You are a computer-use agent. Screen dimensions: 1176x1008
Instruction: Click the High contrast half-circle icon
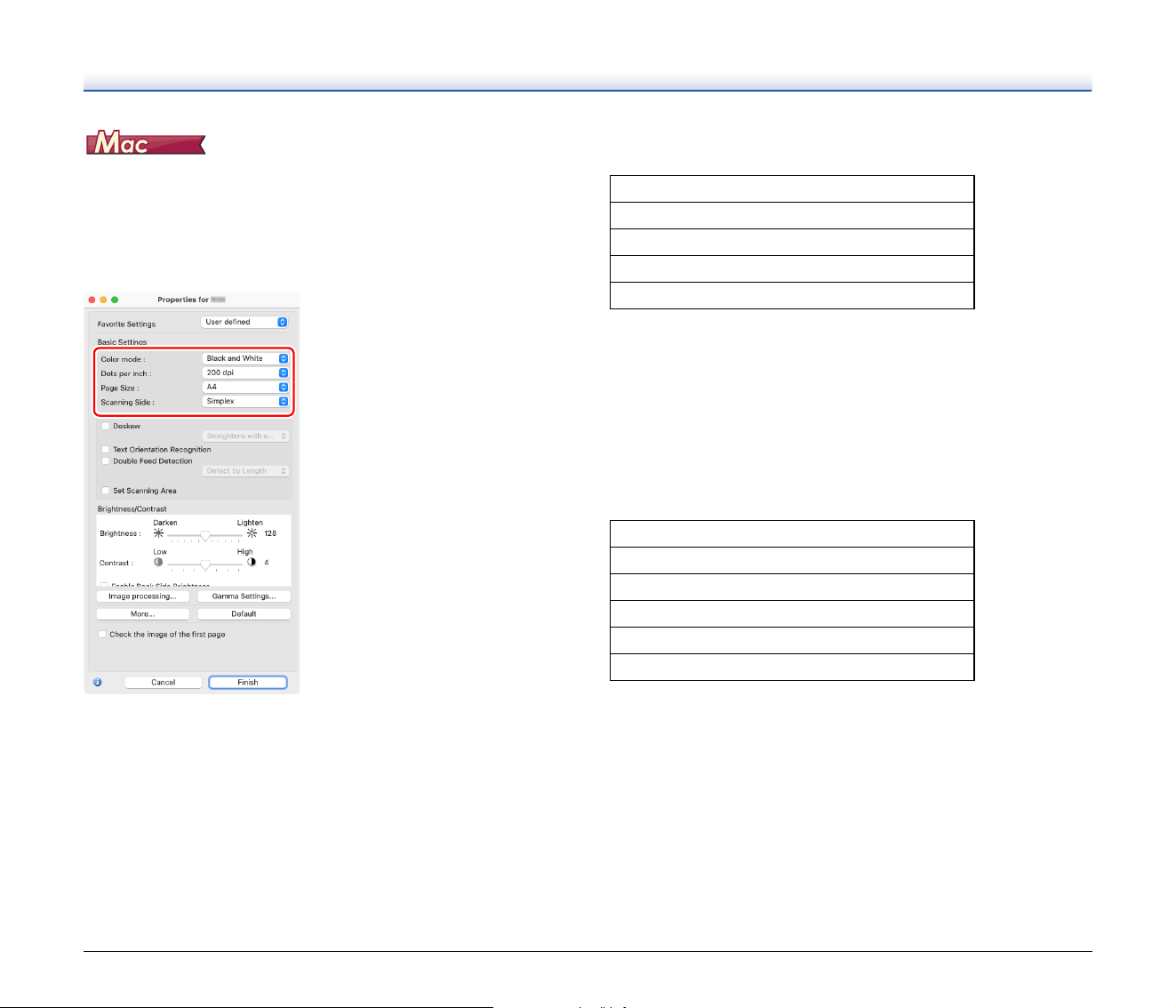tap(252, 563)
